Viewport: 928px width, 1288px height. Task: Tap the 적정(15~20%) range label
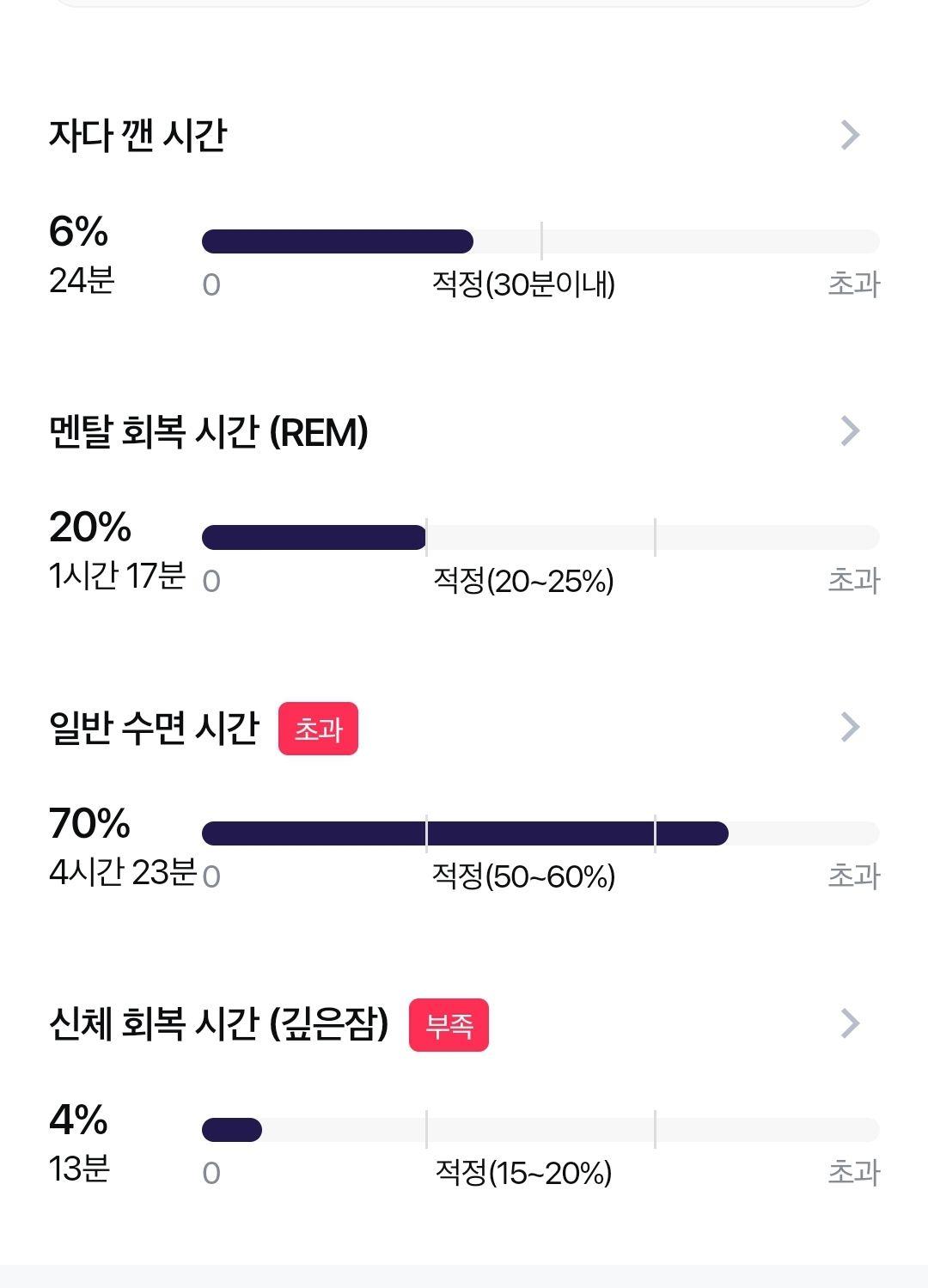[x=523, y=1173]
